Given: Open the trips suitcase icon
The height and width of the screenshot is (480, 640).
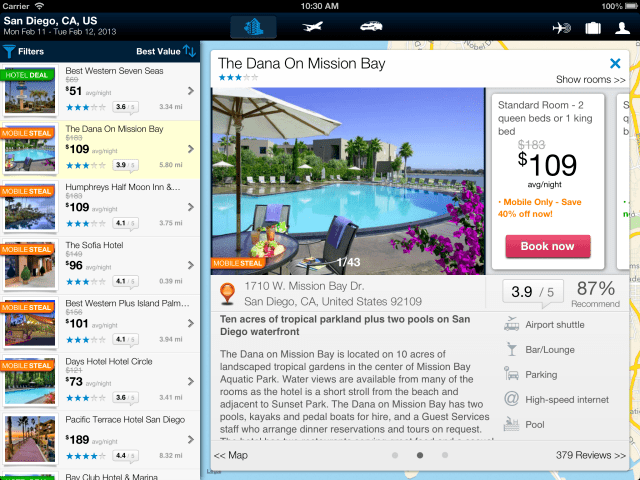Looking at the screenshot, I should pyautogui.click(x=593, y=28).
